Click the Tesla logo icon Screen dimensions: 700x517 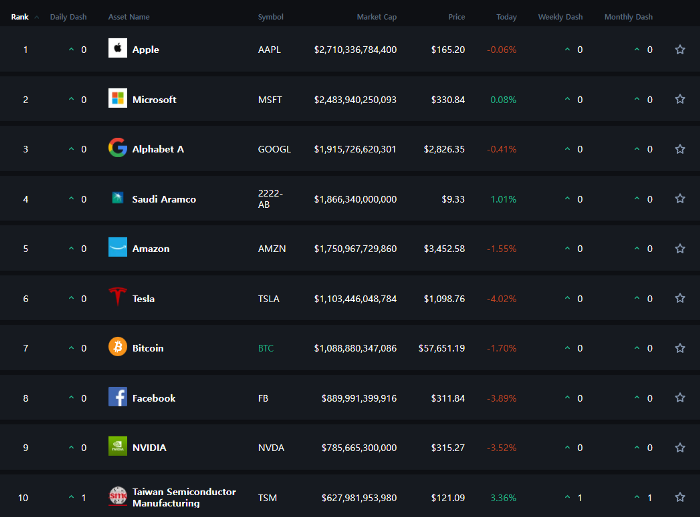117,297
